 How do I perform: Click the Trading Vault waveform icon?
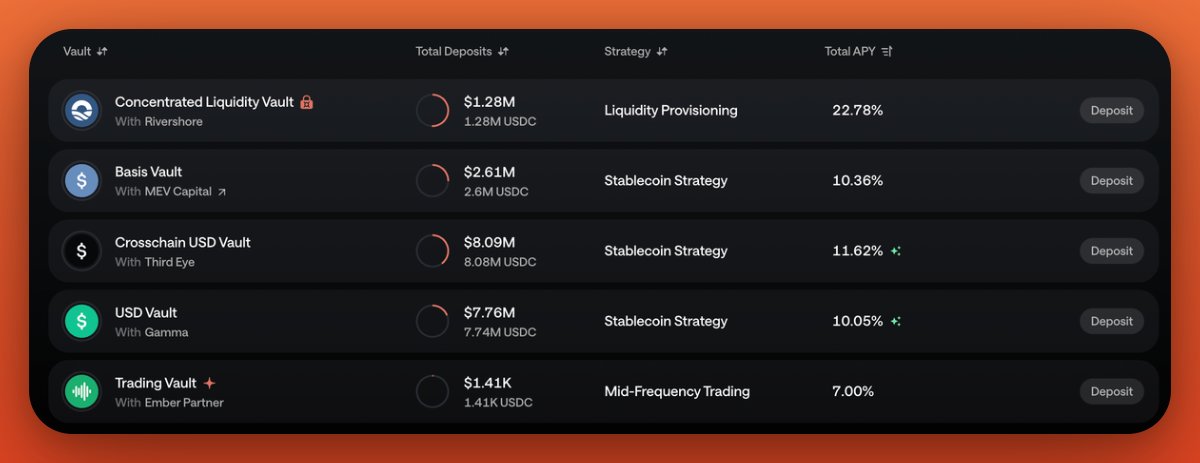[81, 391]
